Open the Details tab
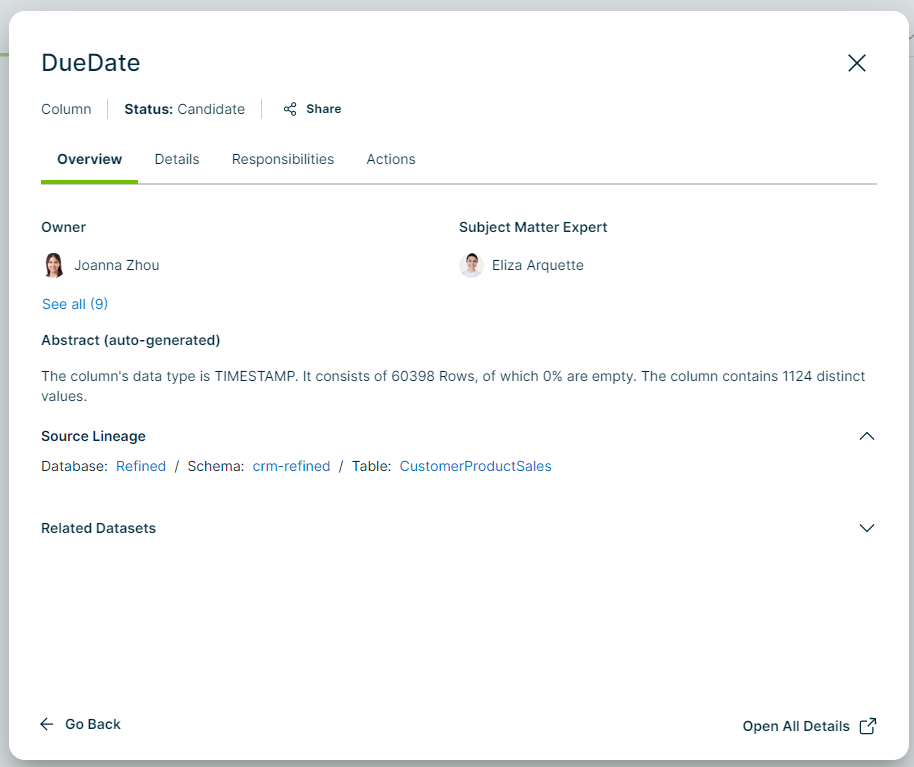 point(177,159)
